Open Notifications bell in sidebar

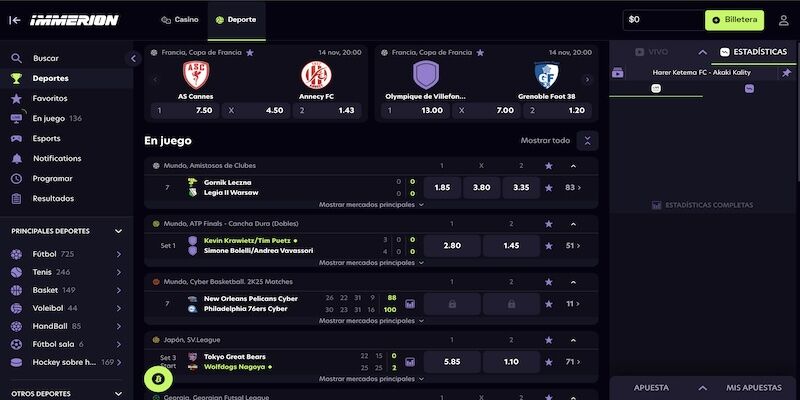16,158
